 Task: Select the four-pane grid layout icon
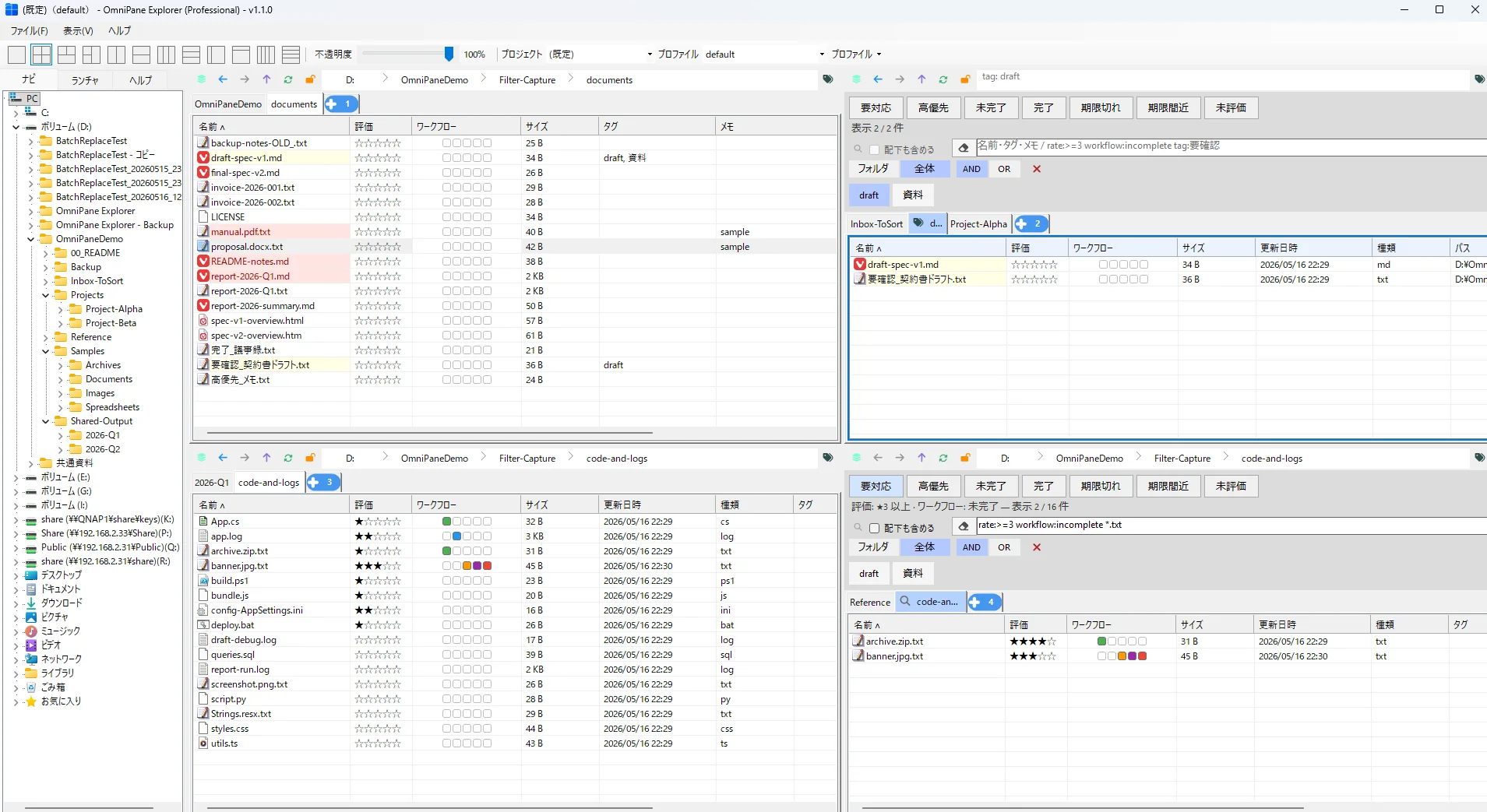point(41,54)
